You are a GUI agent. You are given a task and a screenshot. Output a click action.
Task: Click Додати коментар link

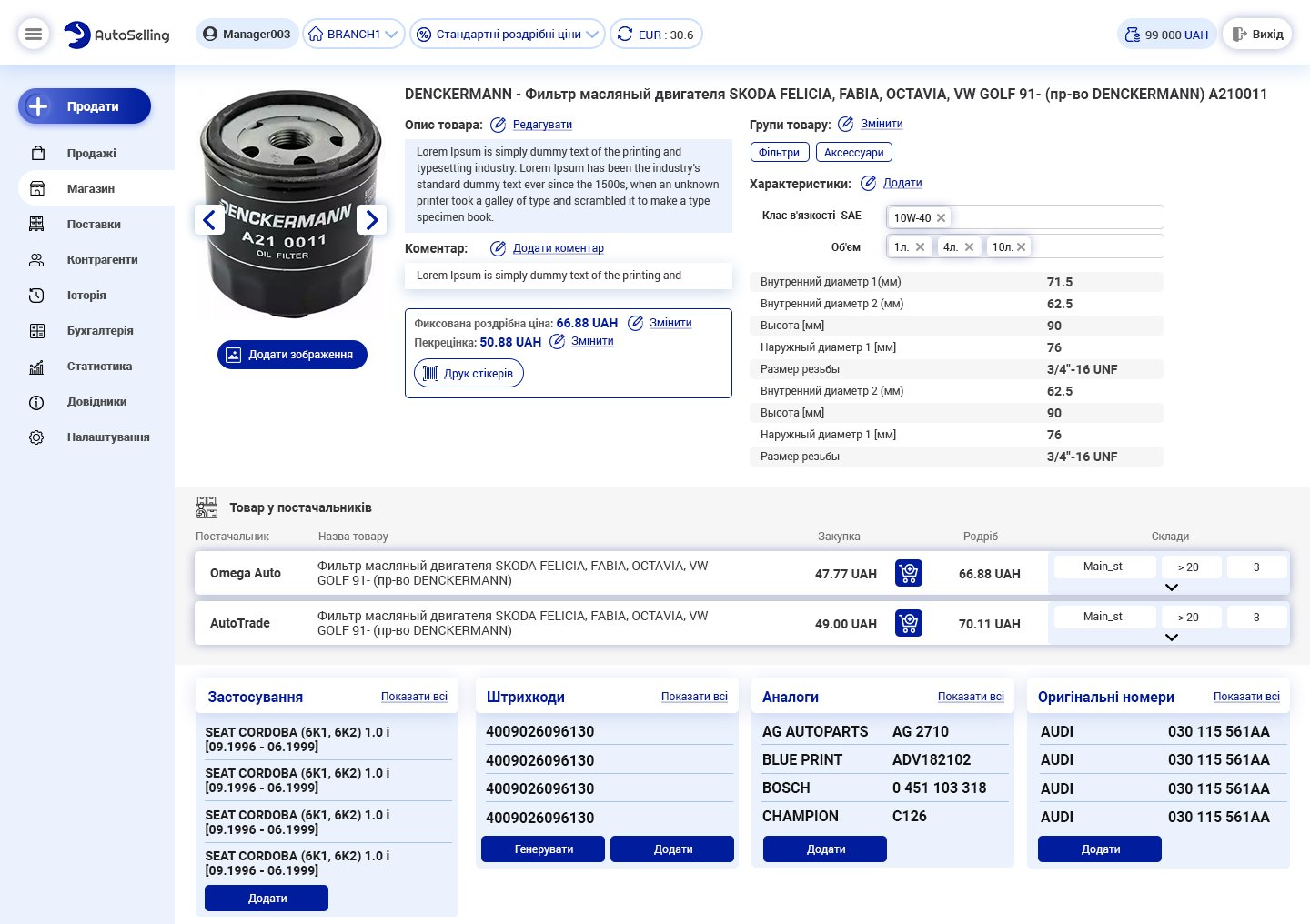pos(558,248)
